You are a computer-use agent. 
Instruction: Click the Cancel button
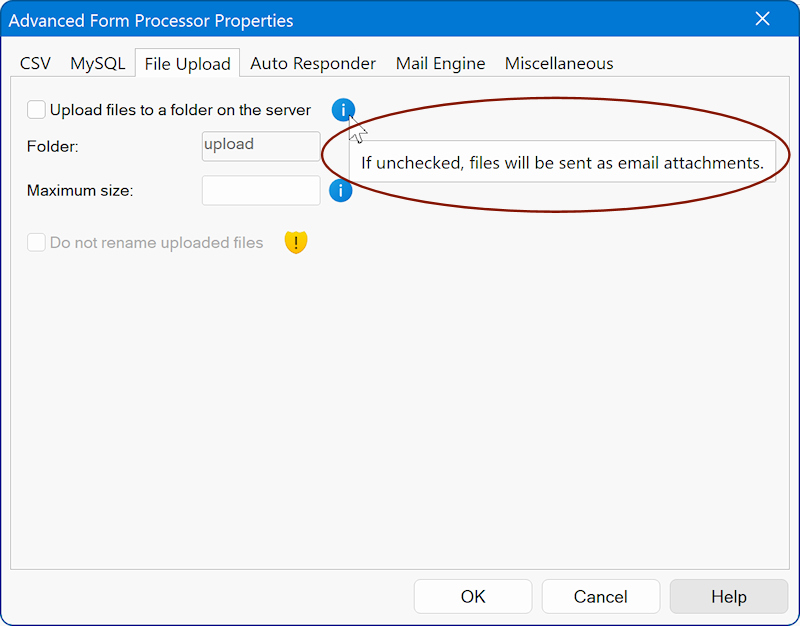coord(601,596)
